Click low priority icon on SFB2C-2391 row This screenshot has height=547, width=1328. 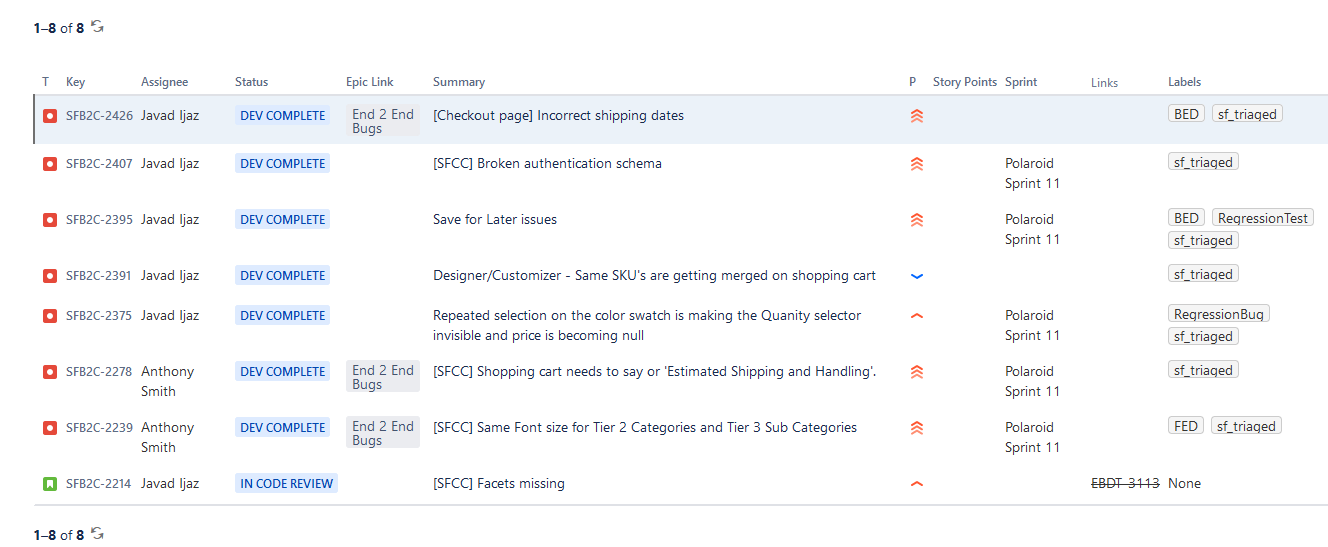click(916, 276)
